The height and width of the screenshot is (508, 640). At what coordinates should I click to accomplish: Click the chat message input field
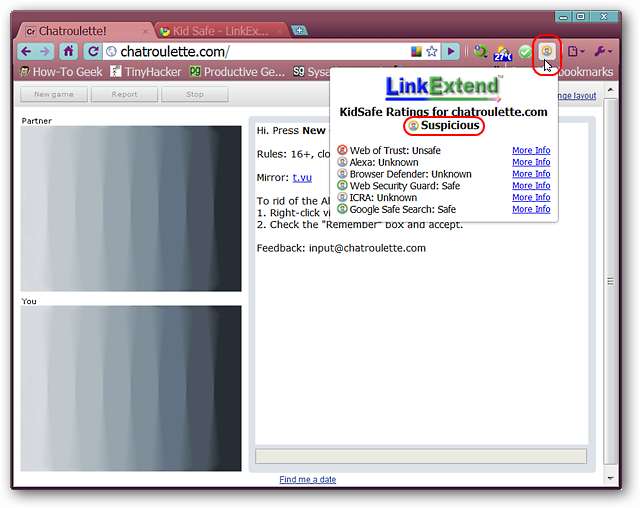(421, 456)
